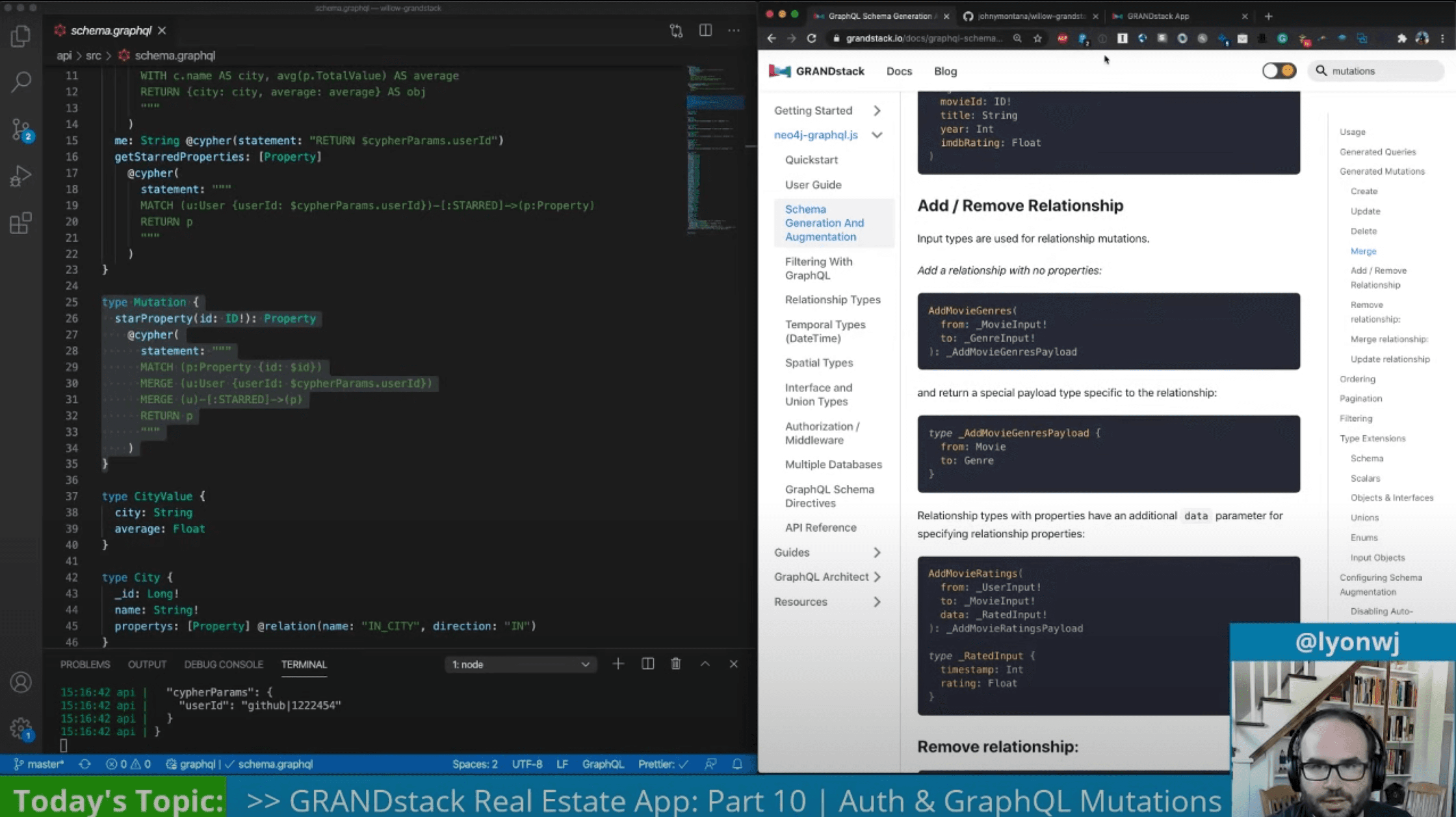Open the Explorer view in the activity bar

pos(21,36)
